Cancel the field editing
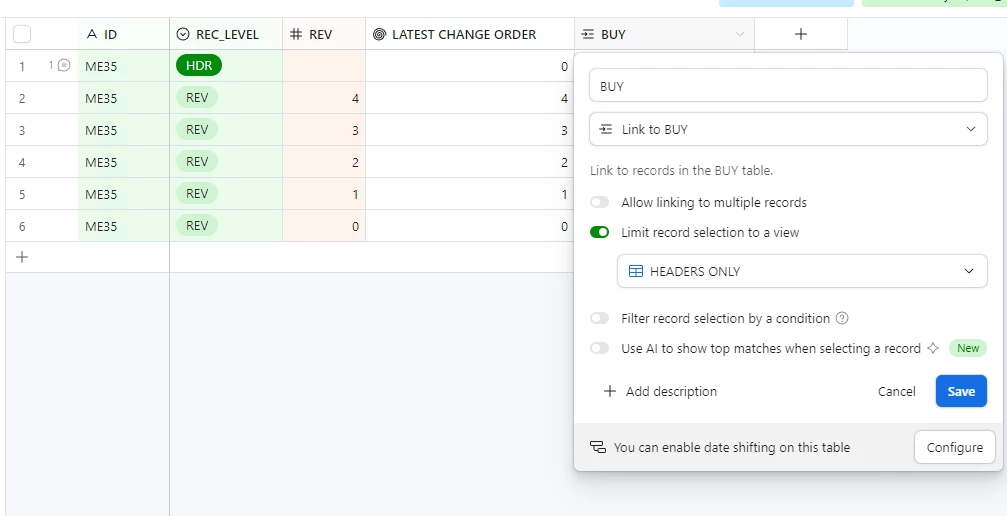 point(897,391)
